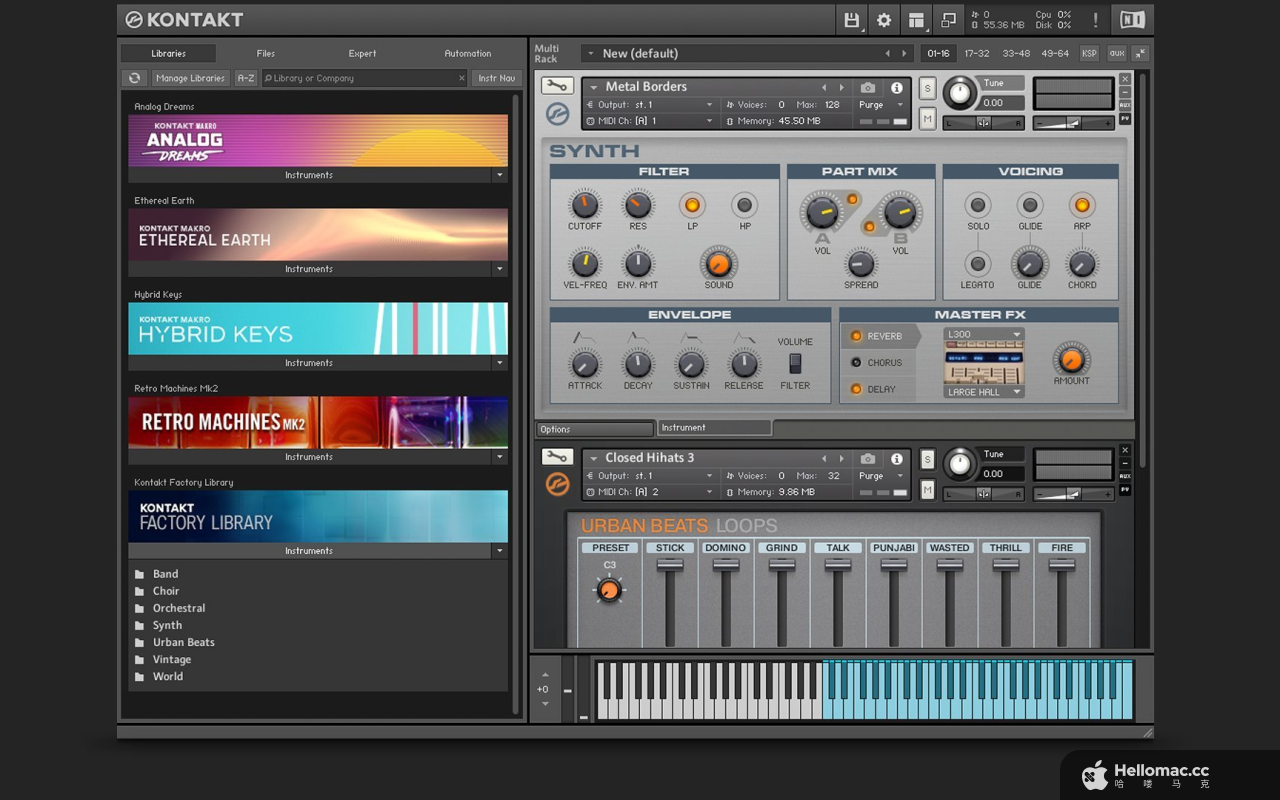The width and height of the screenshot is (1280, 800).
Task: Enable the CHORUS effect
Action: 856,363
